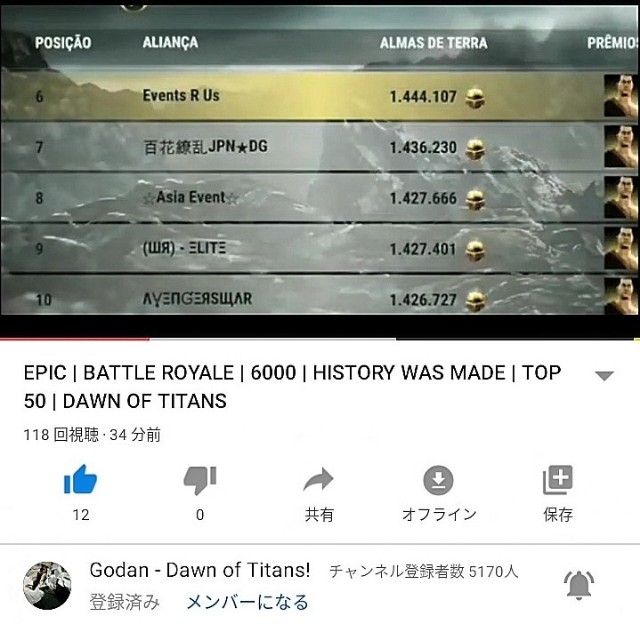Like the video with thumbs-up icon
This screenshot has height=624, width=640.
(80, 480)
